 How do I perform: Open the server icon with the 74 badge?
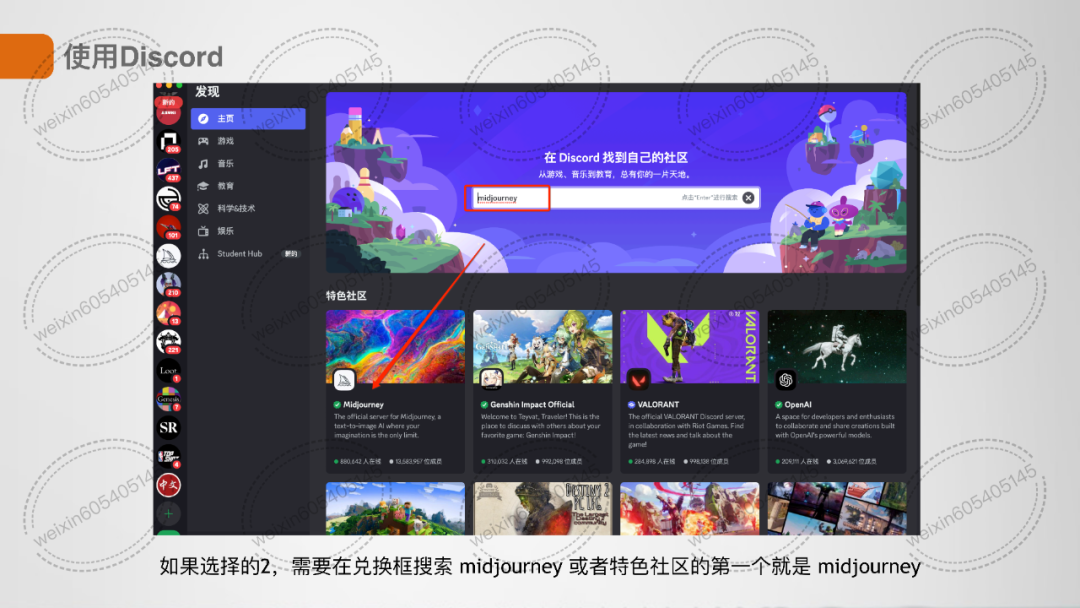click(168, 198)
